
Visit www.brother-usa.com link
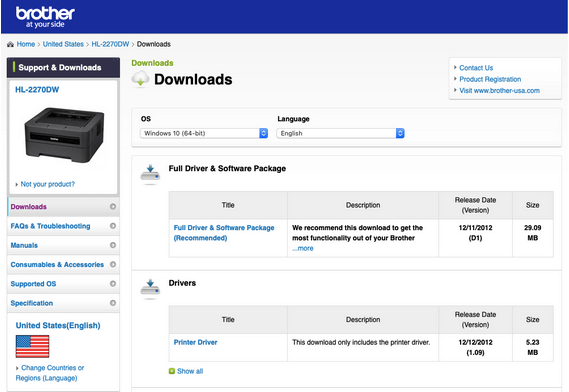[x=500, y=90]
